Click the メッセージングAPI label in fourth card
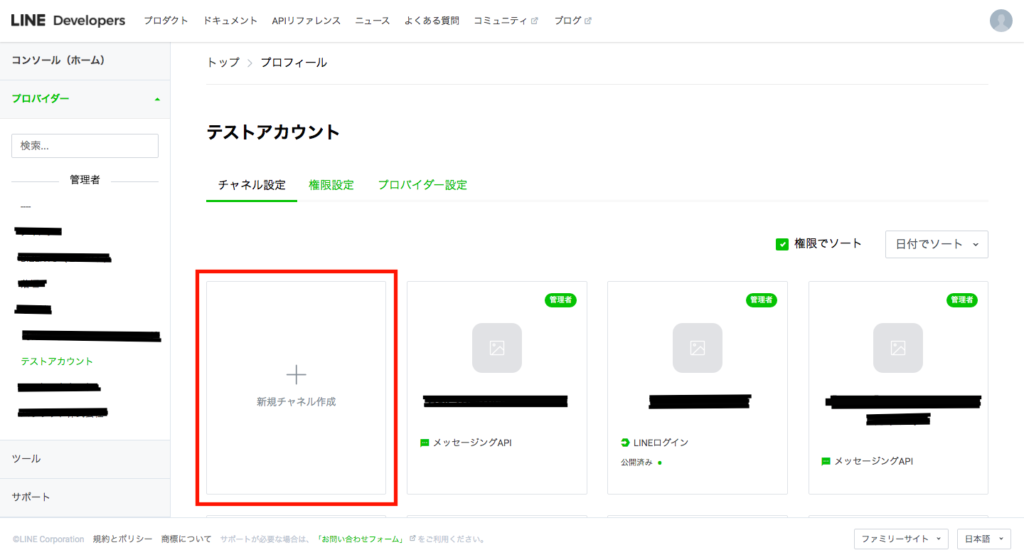This screenshot has width=1024, height=560. click(x=874, y=461)
